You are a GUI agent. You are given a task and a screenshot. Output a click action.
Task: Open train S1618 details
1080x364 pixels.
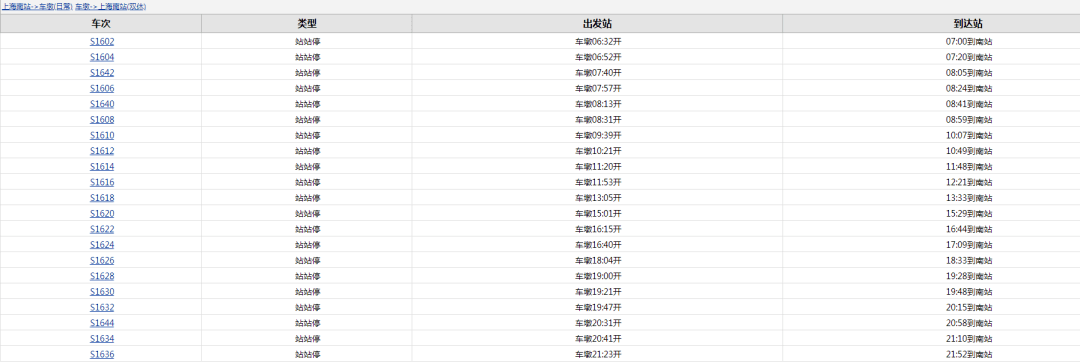coord(102,198)
